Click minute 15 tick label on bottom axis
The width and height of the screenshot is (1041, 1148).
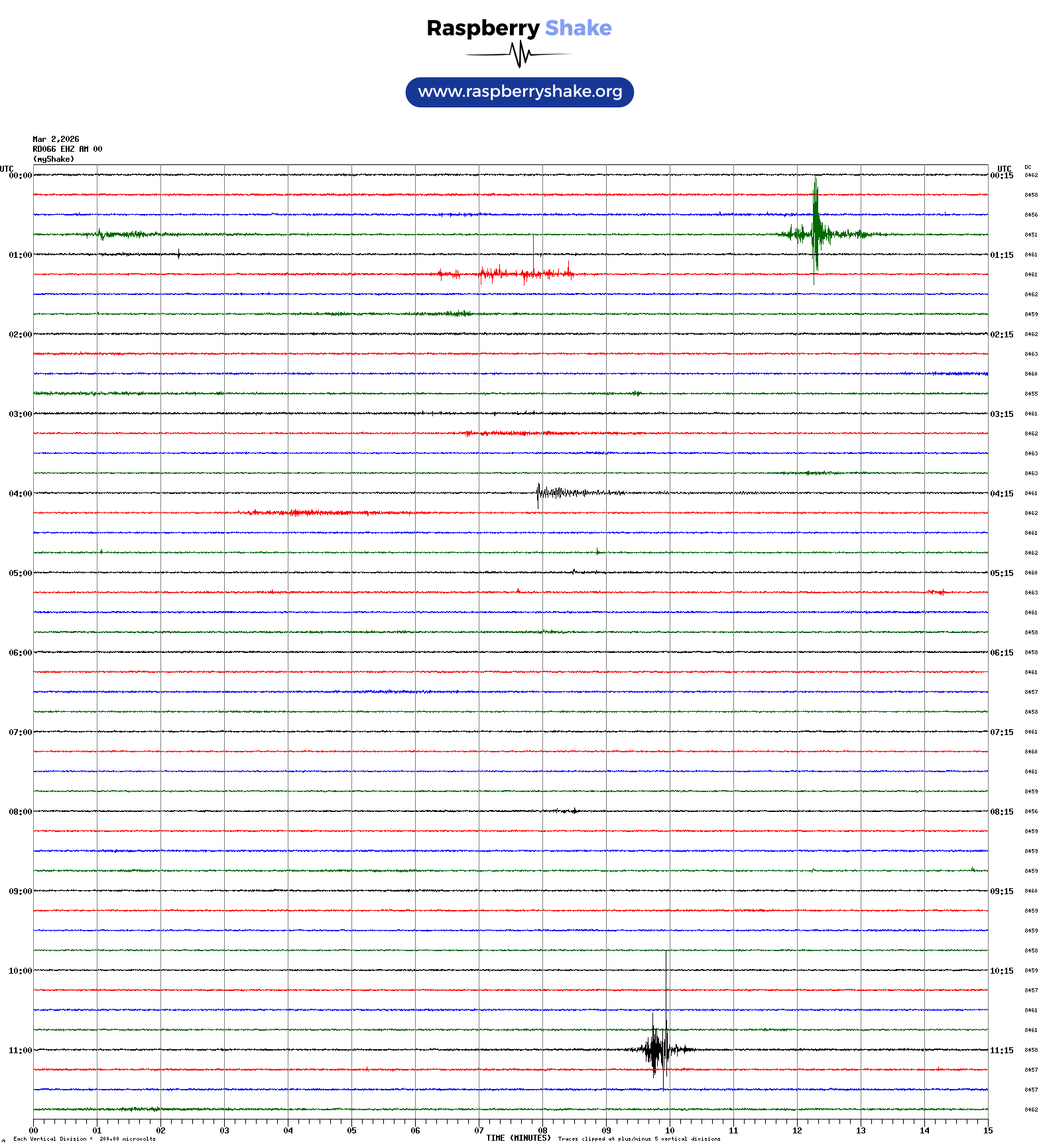[988, 1131]
